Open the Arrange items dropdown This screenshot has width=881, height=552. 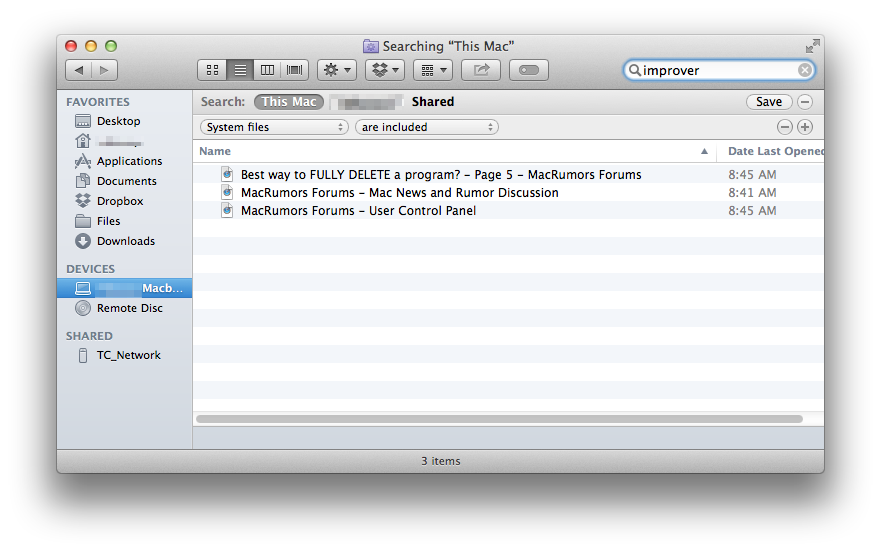(433, 70)
